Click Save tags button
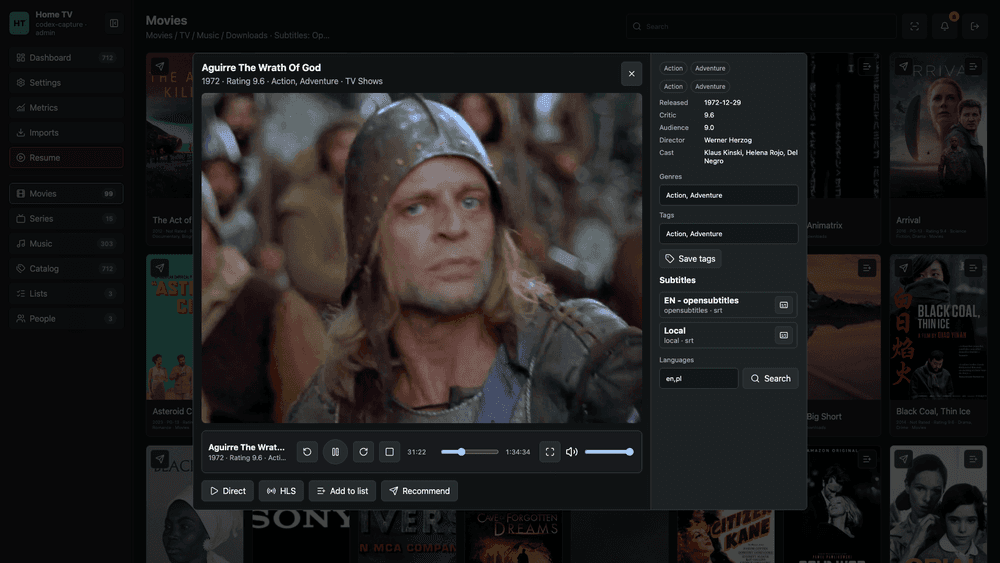The height and width of the screenshot is (563, 1000). tap(690, 259)
